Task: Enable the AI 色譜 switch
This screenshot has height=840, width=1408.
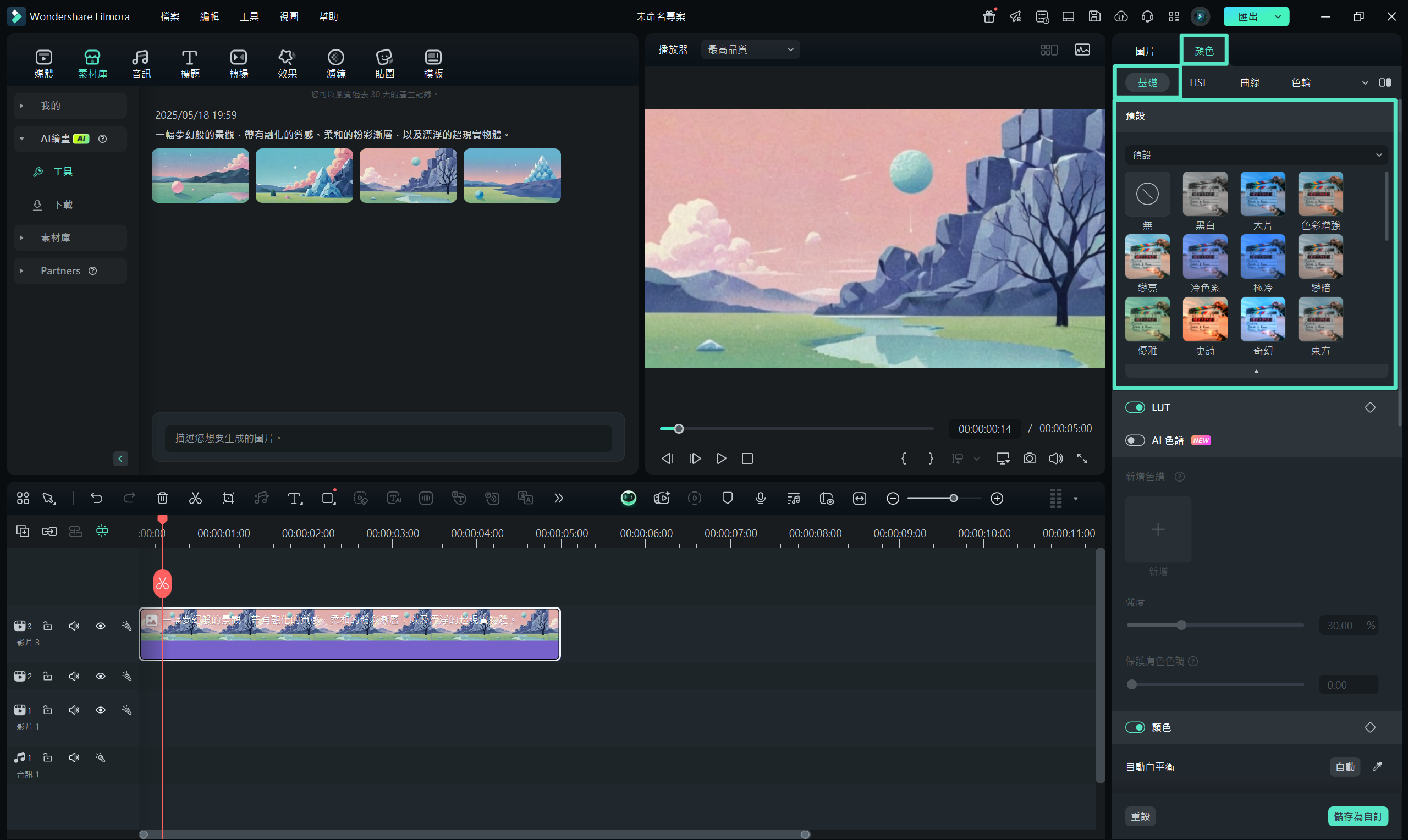Action: point(1135,440)
